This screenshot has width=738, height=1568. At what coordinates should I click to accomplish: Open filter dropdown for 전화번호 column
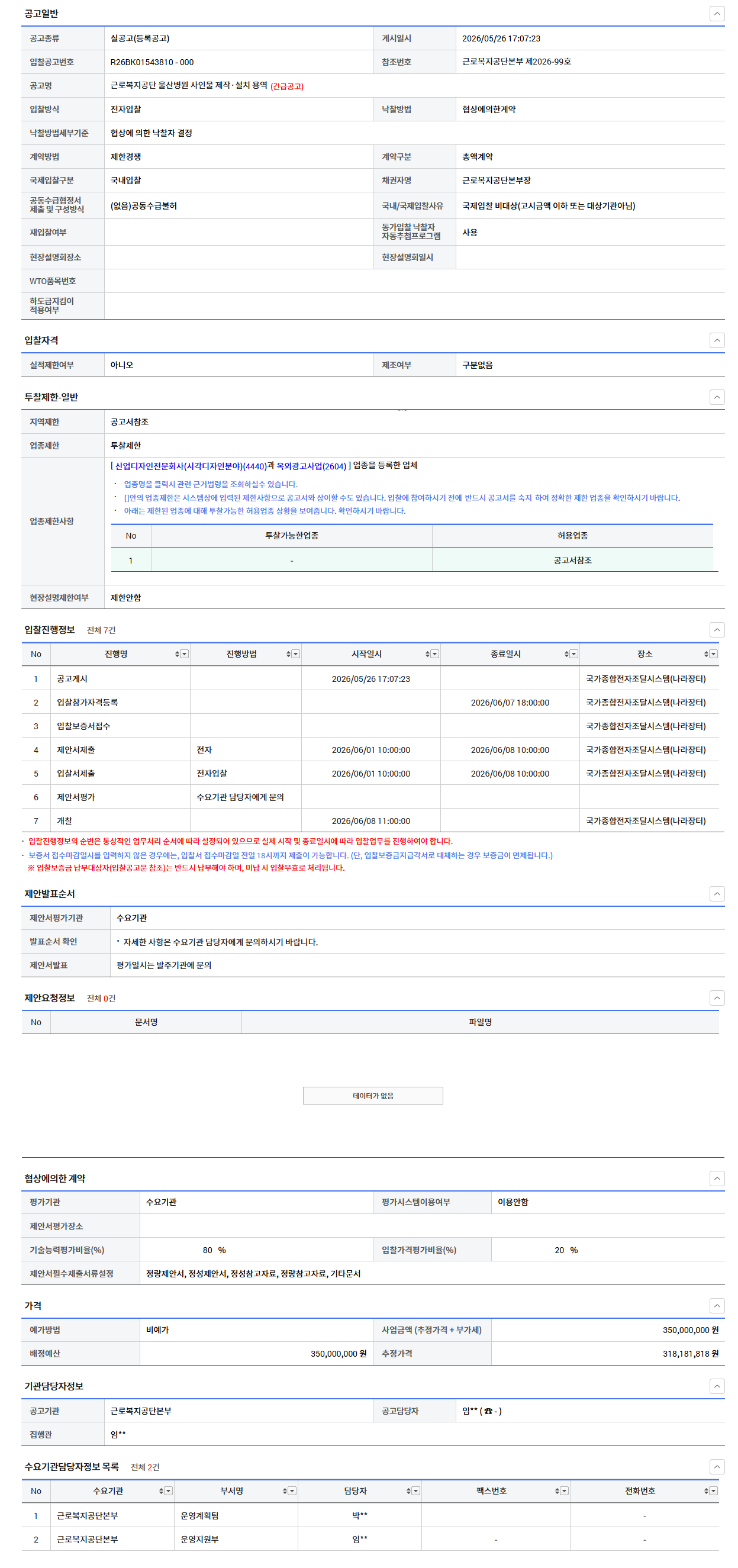click(x=713, y=1490)
